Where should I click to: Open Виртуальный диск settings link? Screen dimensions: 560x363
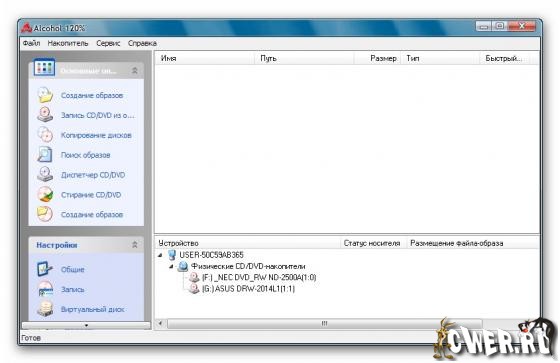(92, 309)
